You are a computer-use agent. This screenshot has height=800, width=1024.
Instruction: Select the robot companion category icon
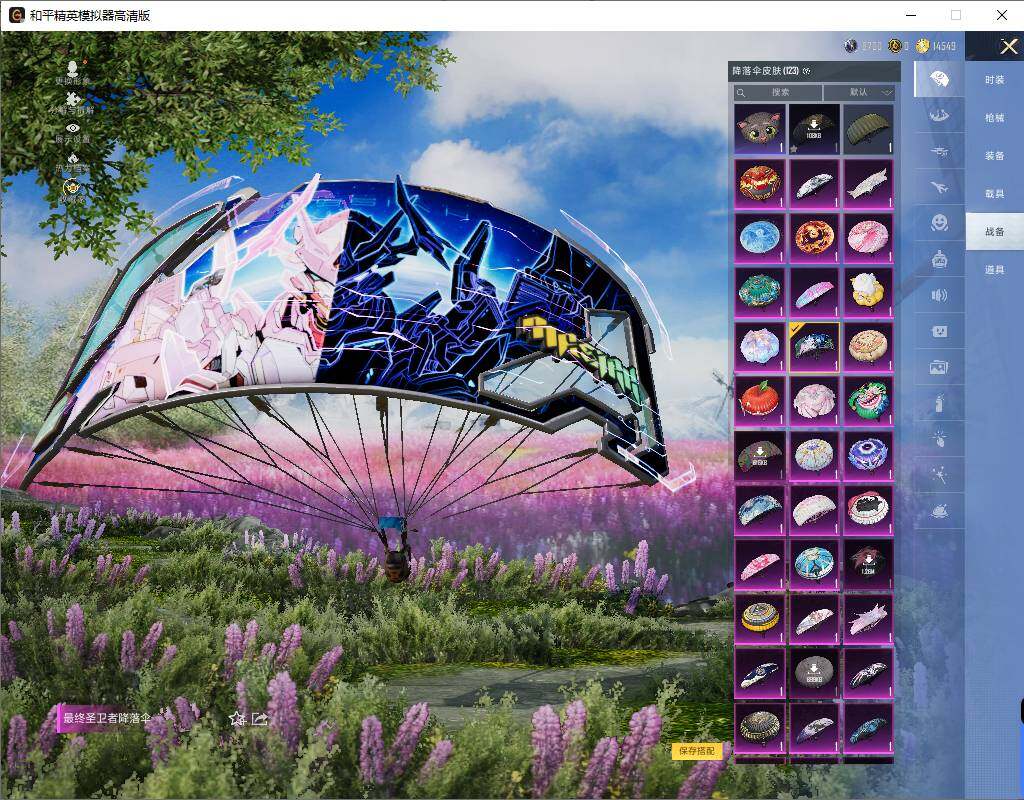pos(939,259)
